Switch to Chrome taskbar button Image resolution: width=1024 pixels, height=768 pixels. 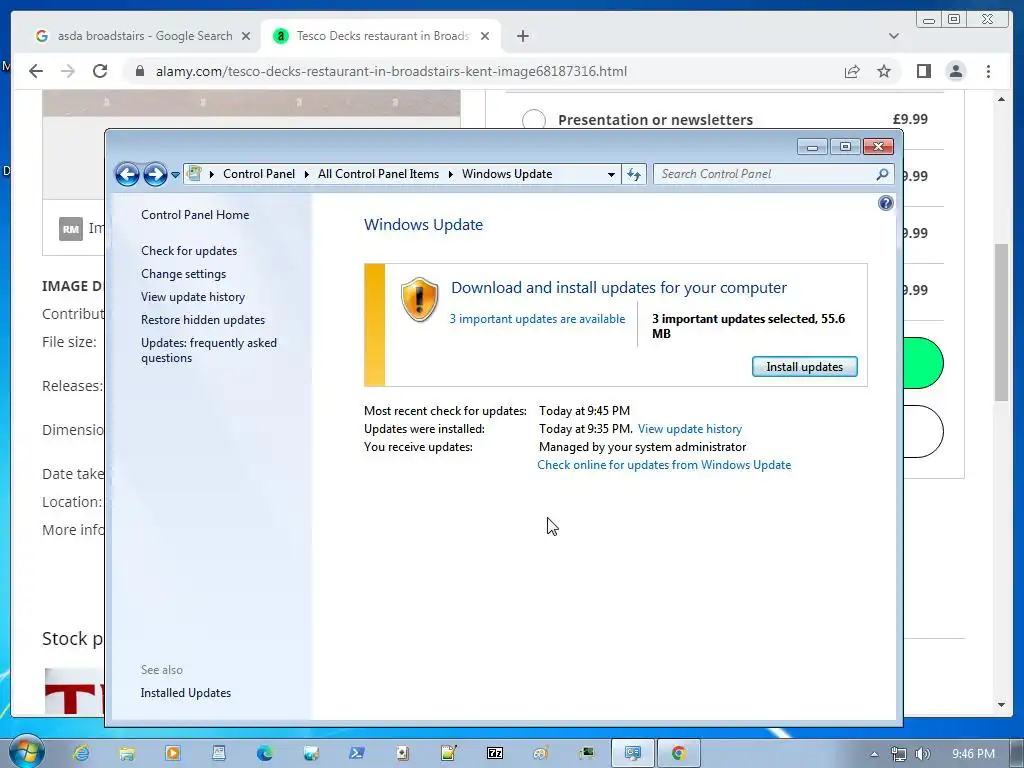(x=679, y=753)
